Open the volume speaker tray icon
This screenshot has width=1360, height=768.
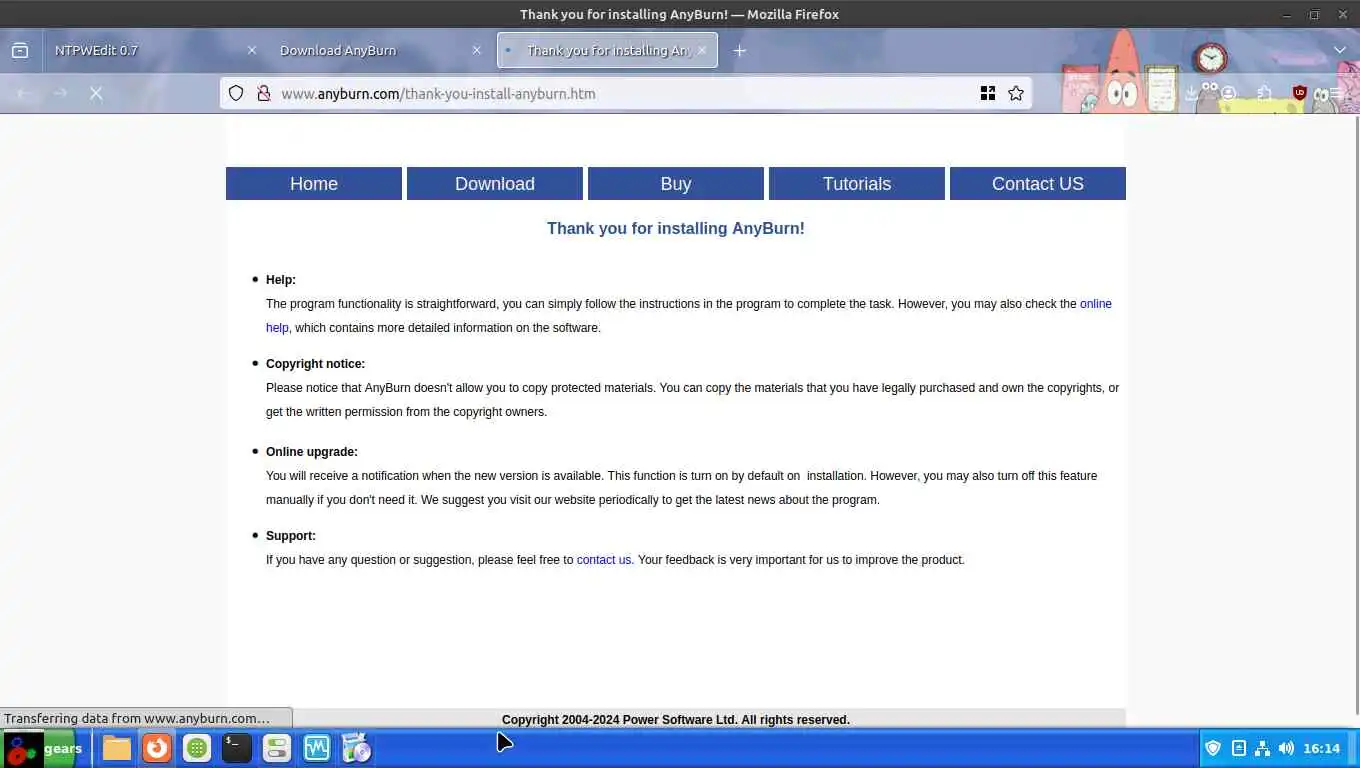[x=1286, y=748]
